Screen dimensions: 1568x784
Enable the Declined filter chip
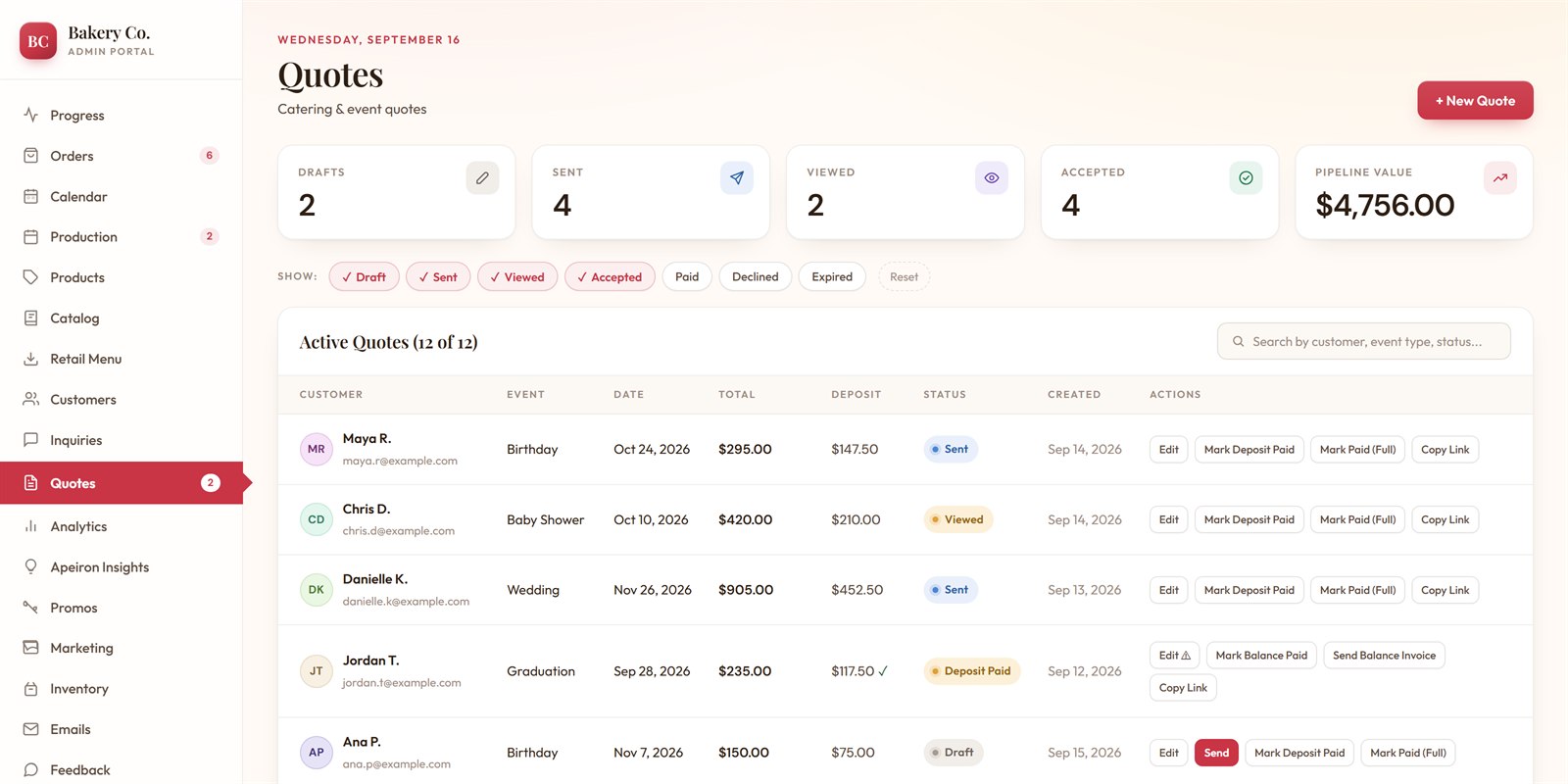click(756, 276)
